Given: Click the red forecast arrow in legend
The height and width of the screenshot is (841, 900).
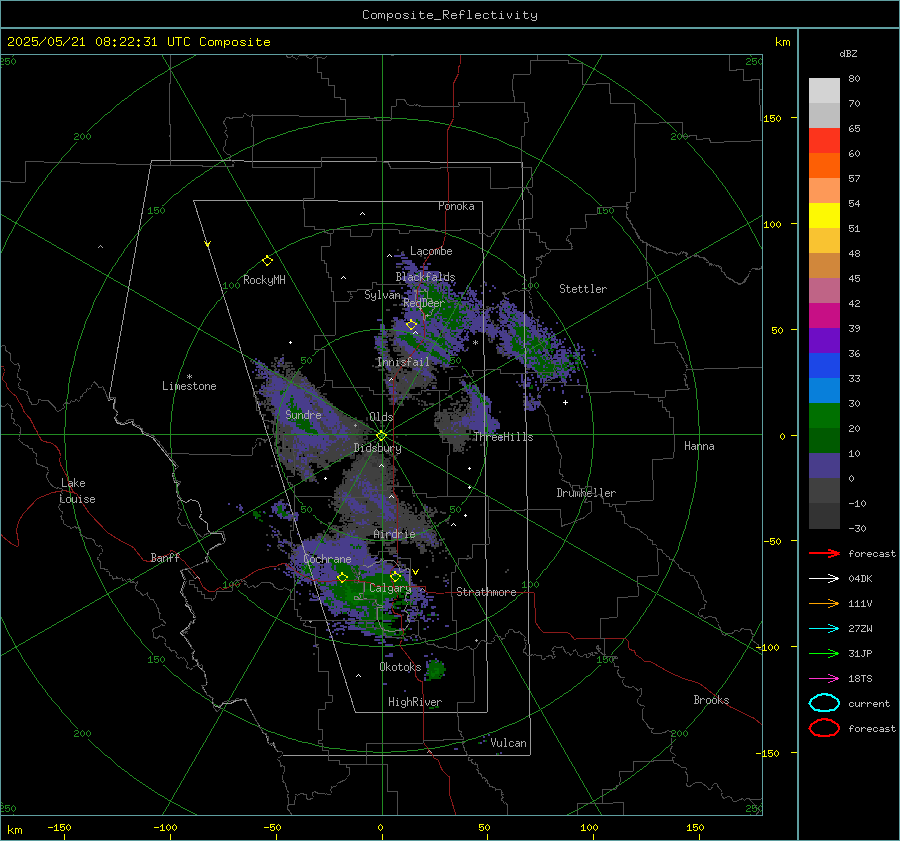Looking at the screenshot, I should (824, 553).
